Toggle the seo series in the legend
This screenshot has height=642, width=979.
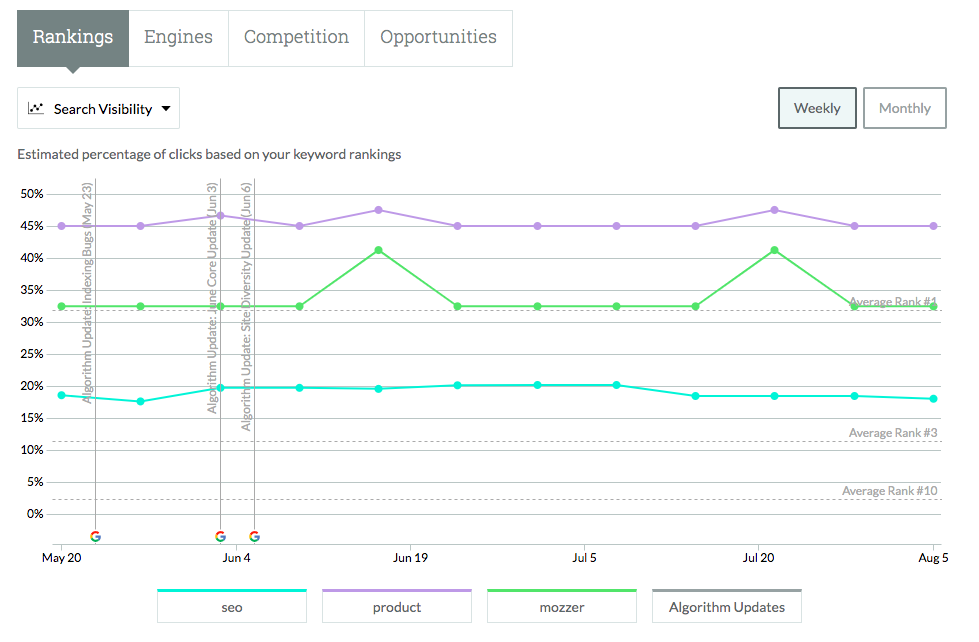click(x=231, y=605)
